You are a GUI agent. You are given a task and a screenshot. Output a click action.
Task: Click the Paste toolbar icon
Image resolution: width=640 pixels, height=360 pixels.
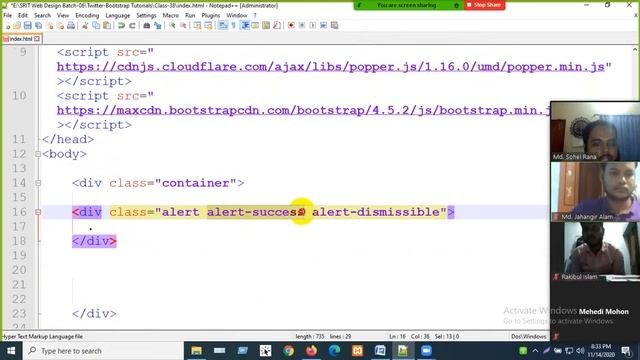(x=107, y=25)
